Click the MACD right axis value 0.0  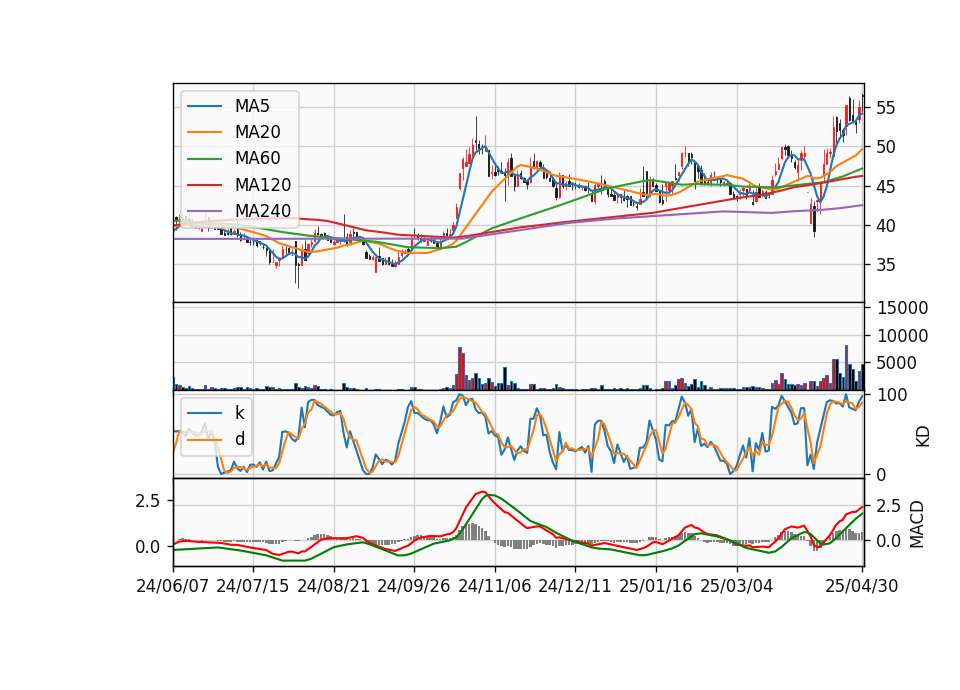[x=888, y=541]
